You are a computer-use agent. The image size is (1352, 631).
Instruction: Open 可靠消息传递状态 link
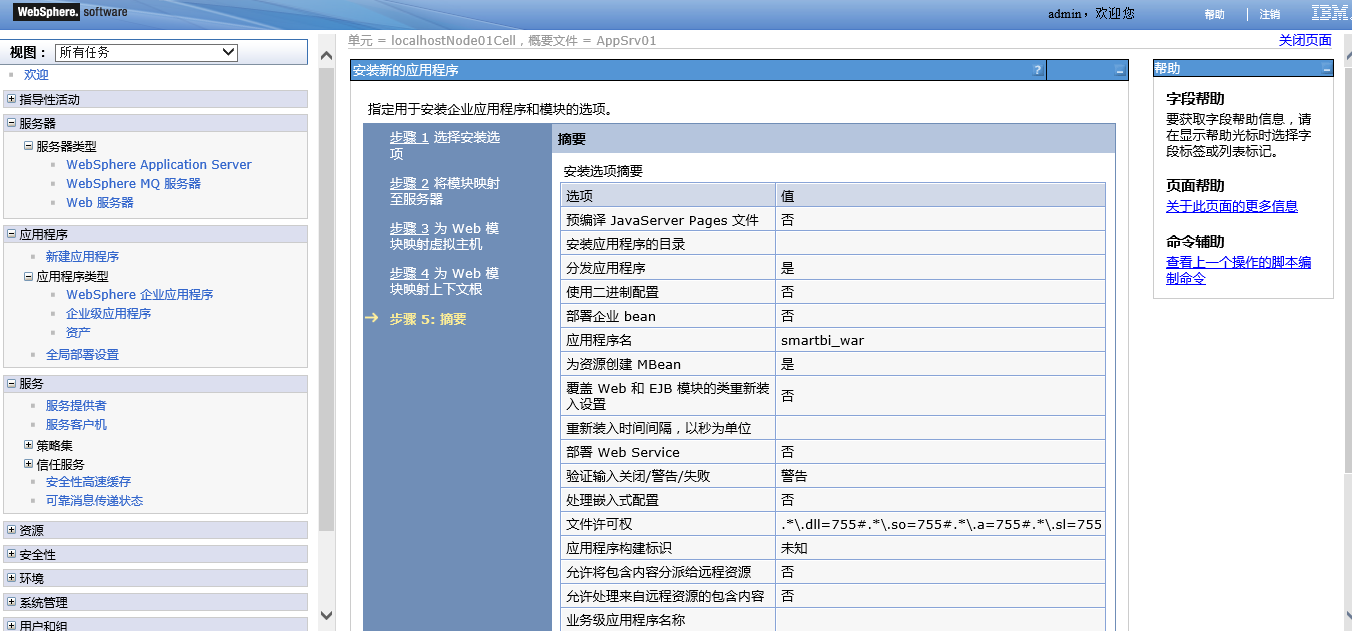[94, 501]
